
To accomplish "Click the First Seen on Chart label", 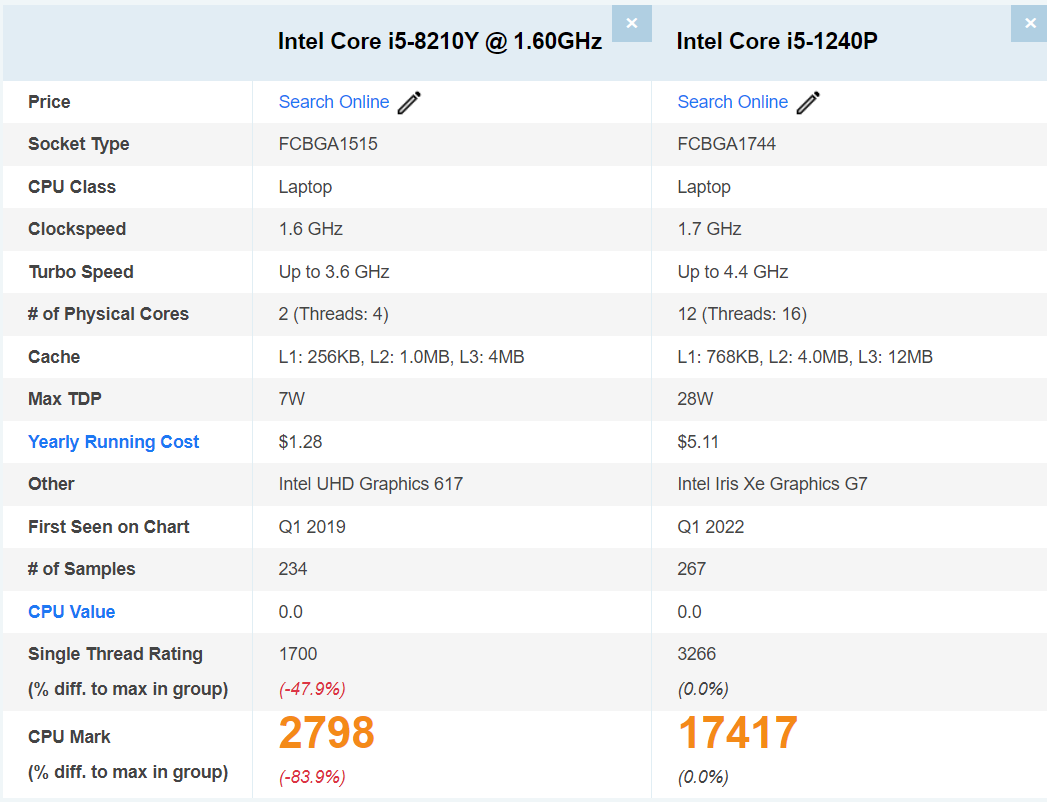I will (x=109, y=527).
